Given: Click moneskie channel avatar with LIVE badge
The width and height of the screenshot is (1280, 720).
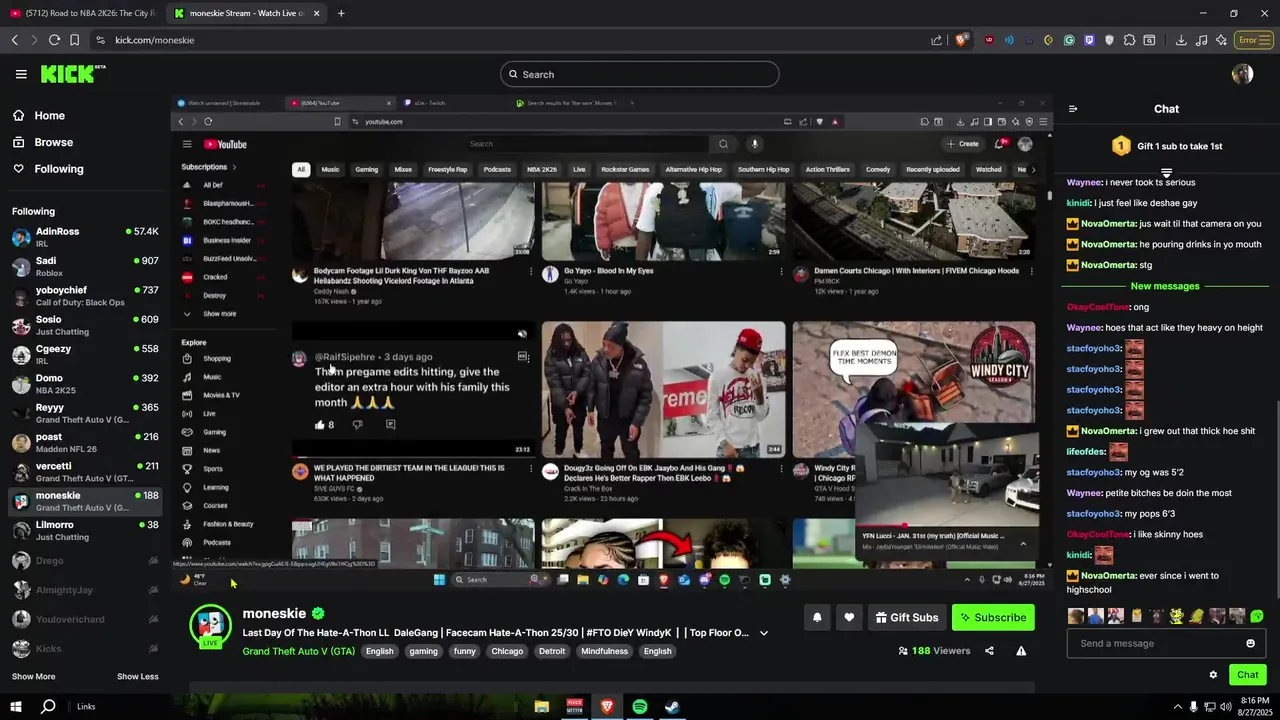Looking at the screenshot, I should coord(211,627).
